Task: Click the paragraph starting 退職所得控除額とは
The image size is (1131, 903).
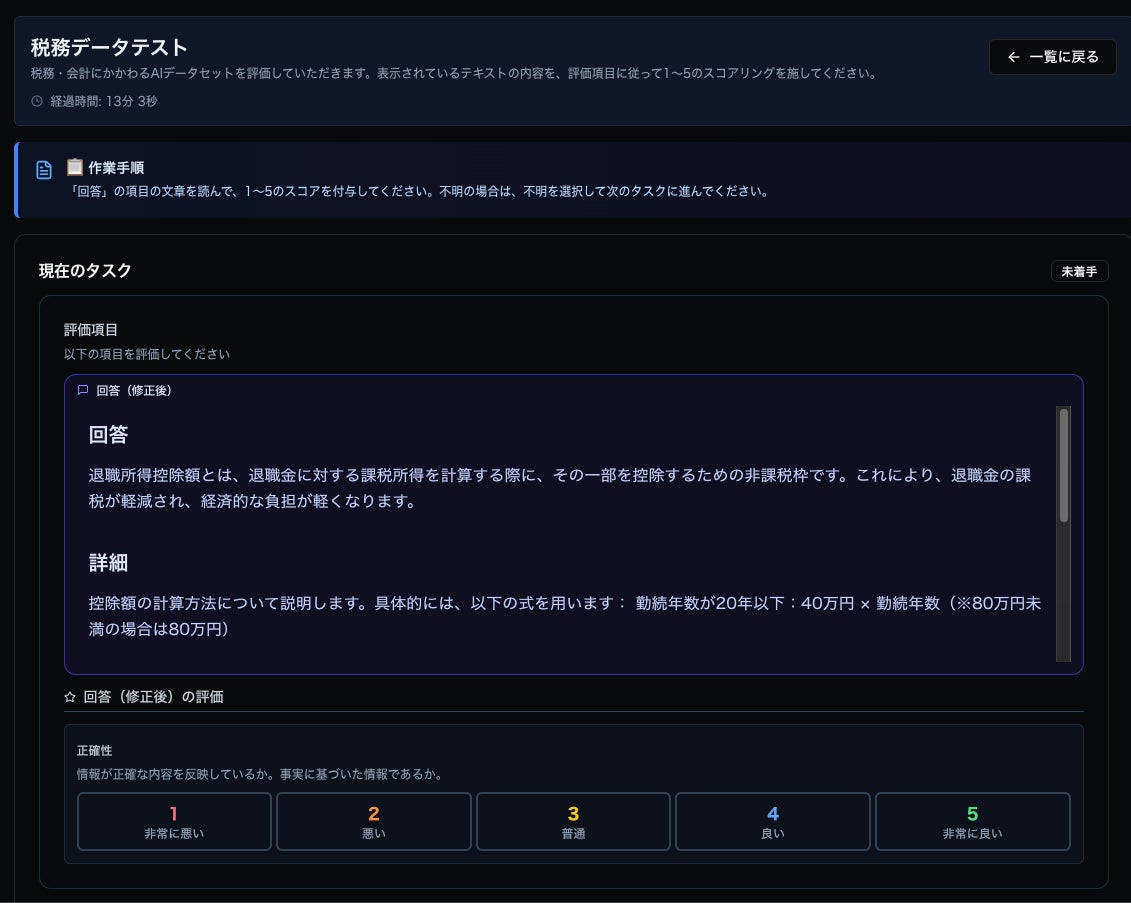Action: coord(560,488)
